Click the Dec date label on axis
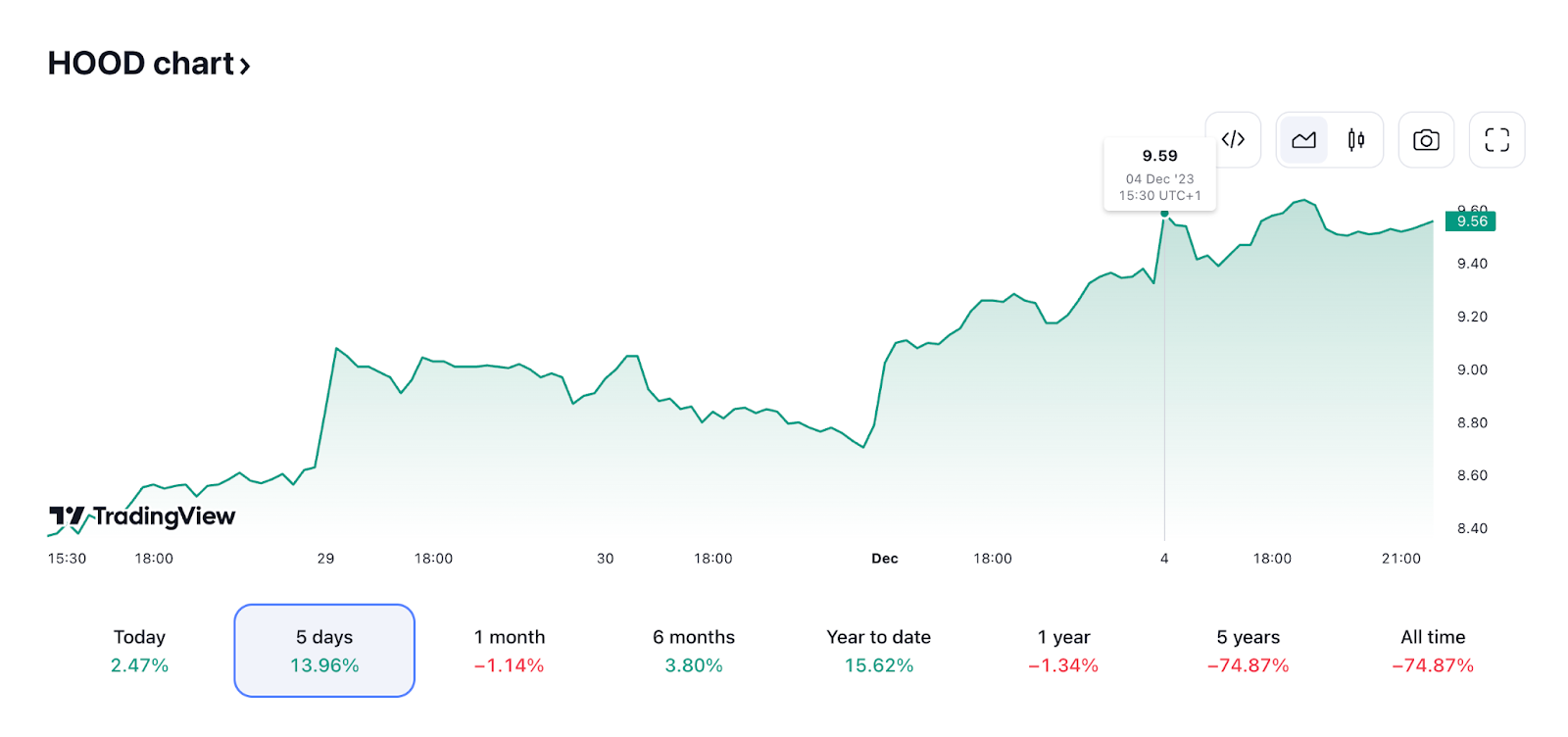This screenshot has height=737, width=1568. click(885, 559)
